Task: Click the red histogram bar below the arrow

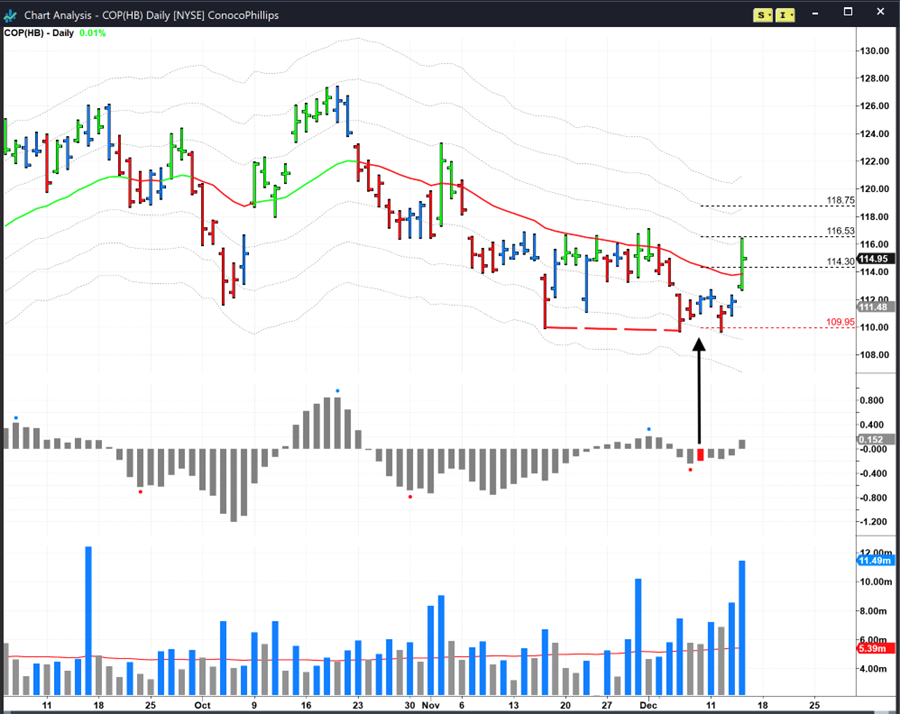Action: 700,455
